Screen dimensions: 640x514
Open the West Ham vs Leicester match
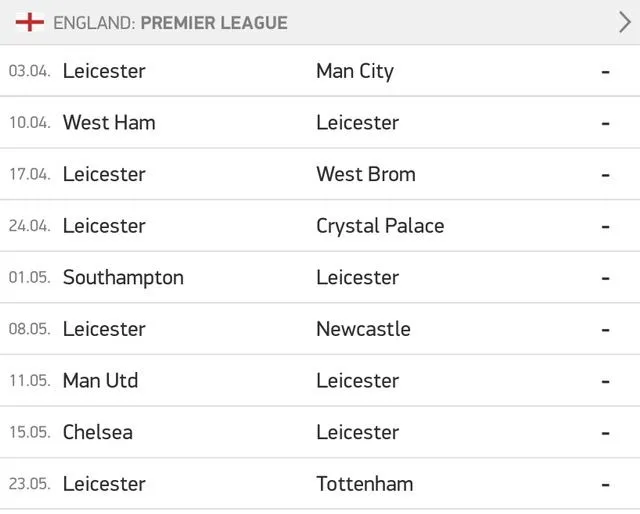click(x=320, y=123)
